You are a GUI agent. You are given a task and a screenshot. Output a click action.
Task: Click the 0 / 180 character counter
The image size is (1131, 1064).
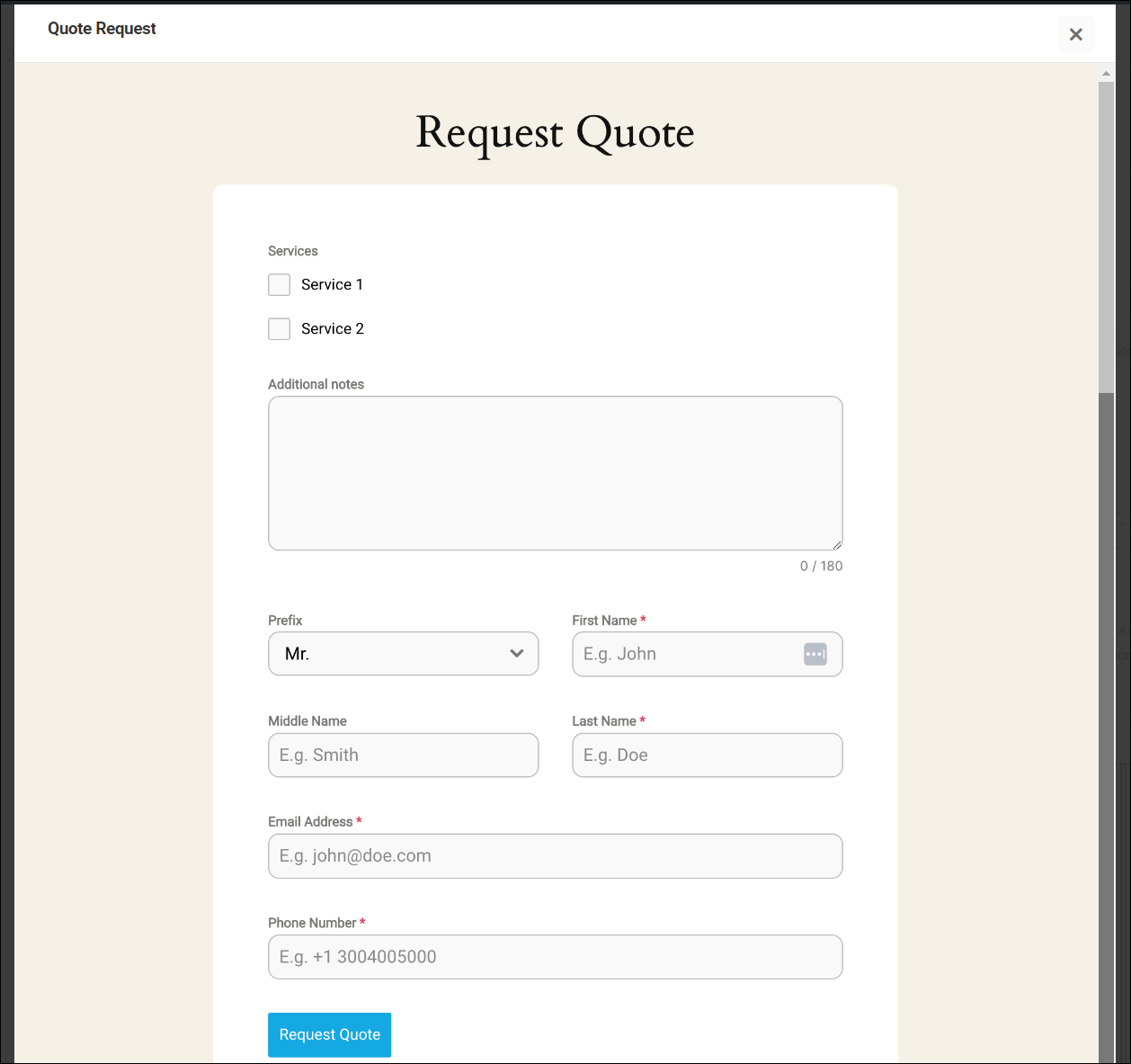click(821, 566)
